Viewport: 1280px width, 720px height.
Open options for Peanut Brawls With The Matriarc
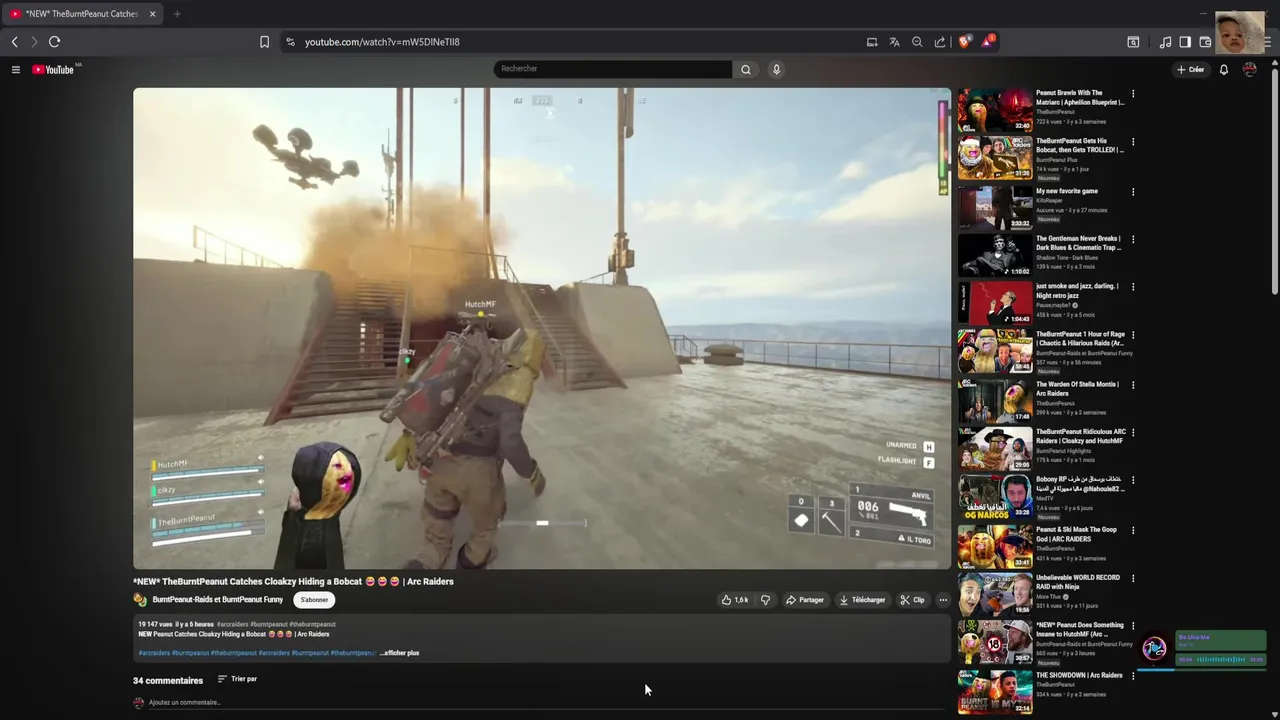coord(1133,94)
